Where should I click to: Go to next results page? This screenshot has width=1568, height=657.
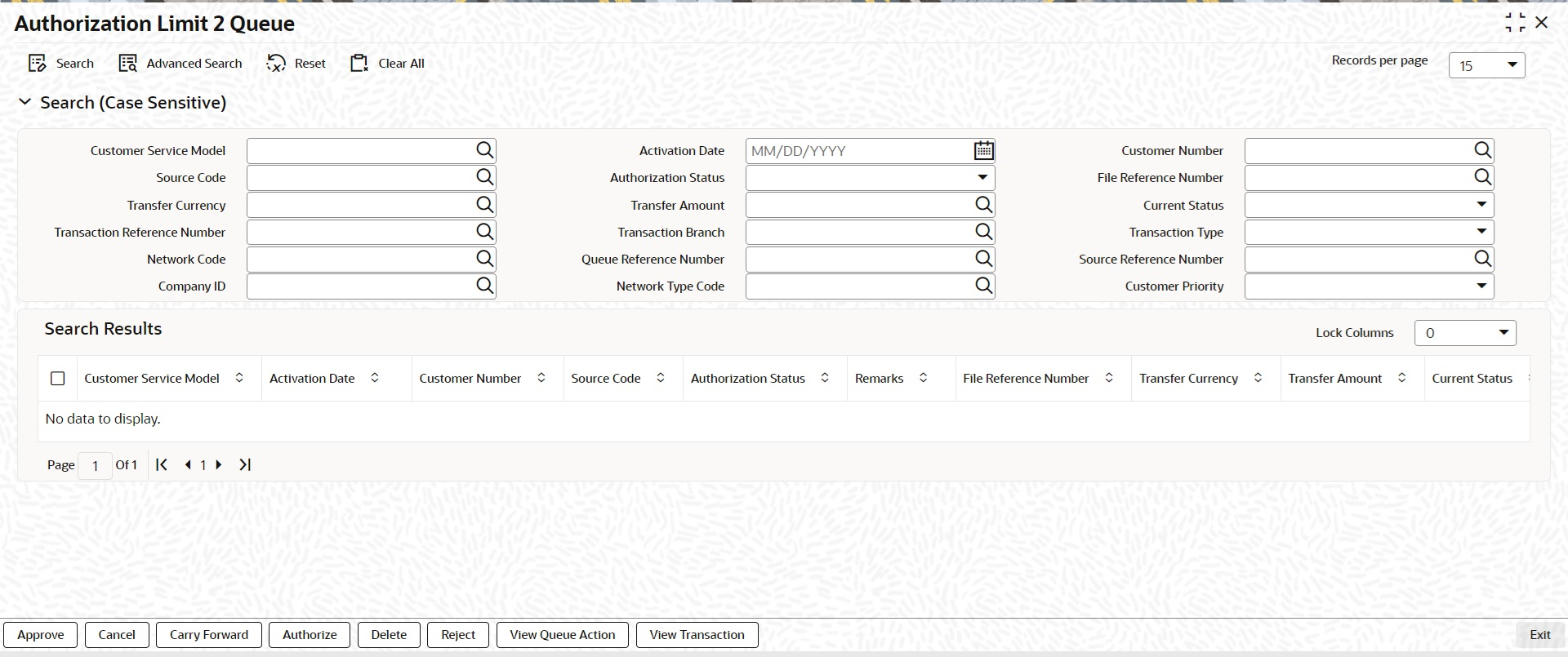[x=218, y=464]
